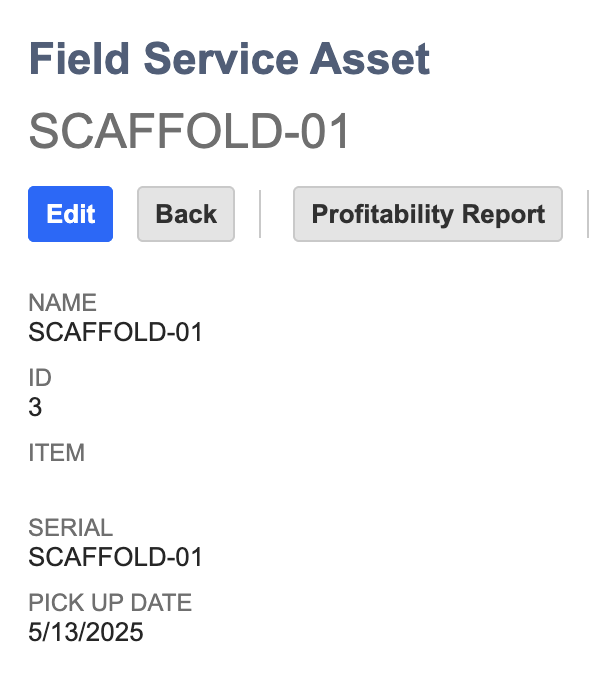Click the divider between Back and Profitability Report
Screen dimensions: 598x698
coord(260,214)
